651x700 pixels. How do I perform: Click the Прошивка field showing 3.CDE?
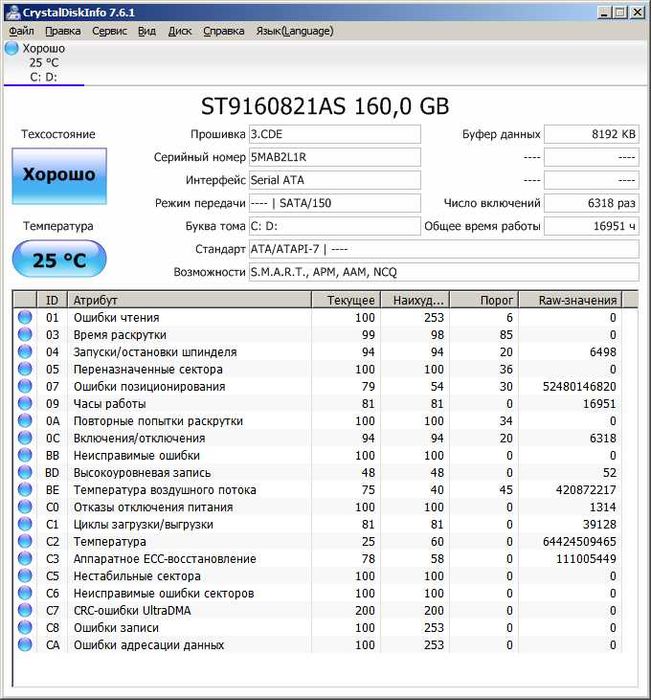point(334,134)
